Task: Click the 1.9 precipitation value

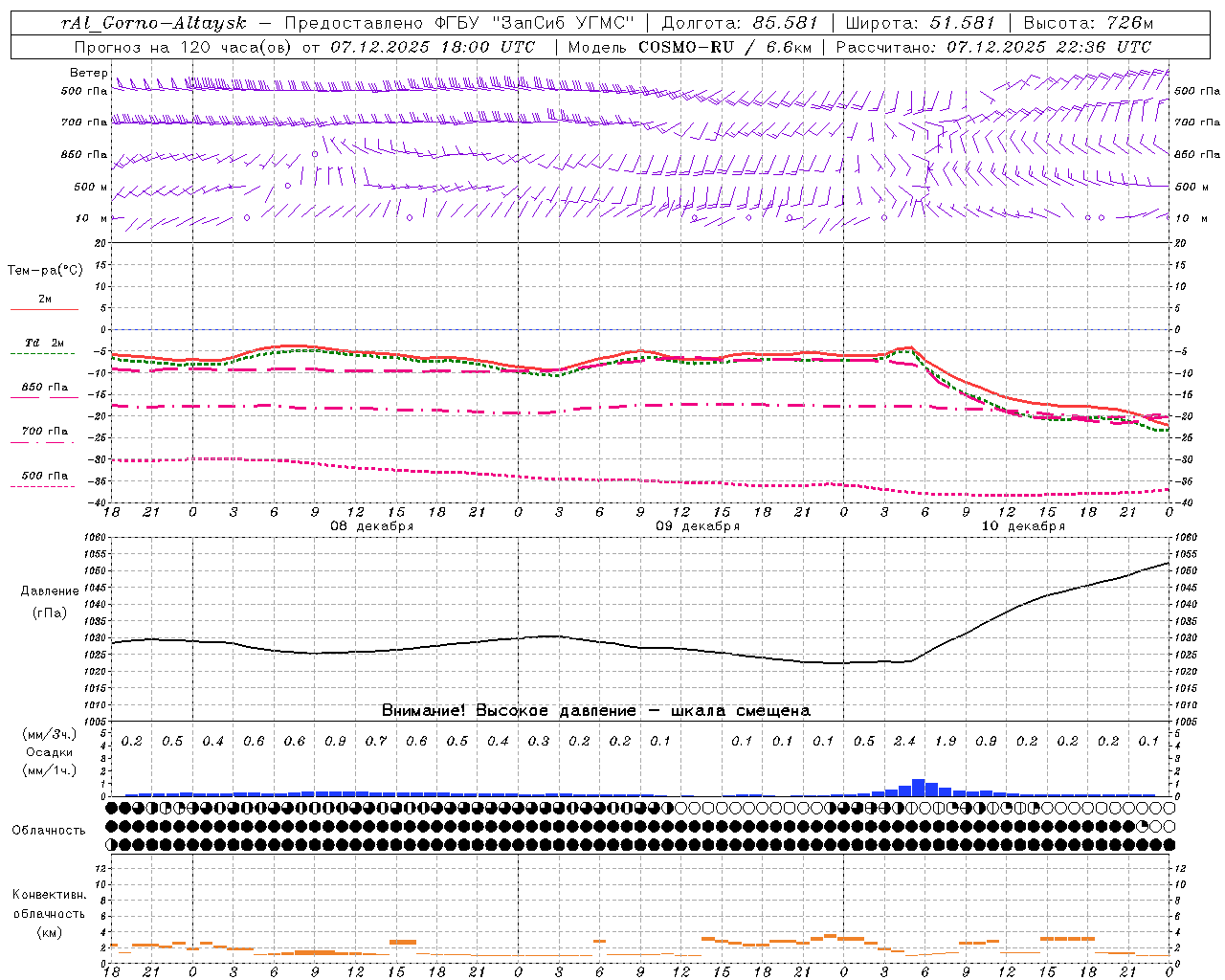Action: pos(946,741)
